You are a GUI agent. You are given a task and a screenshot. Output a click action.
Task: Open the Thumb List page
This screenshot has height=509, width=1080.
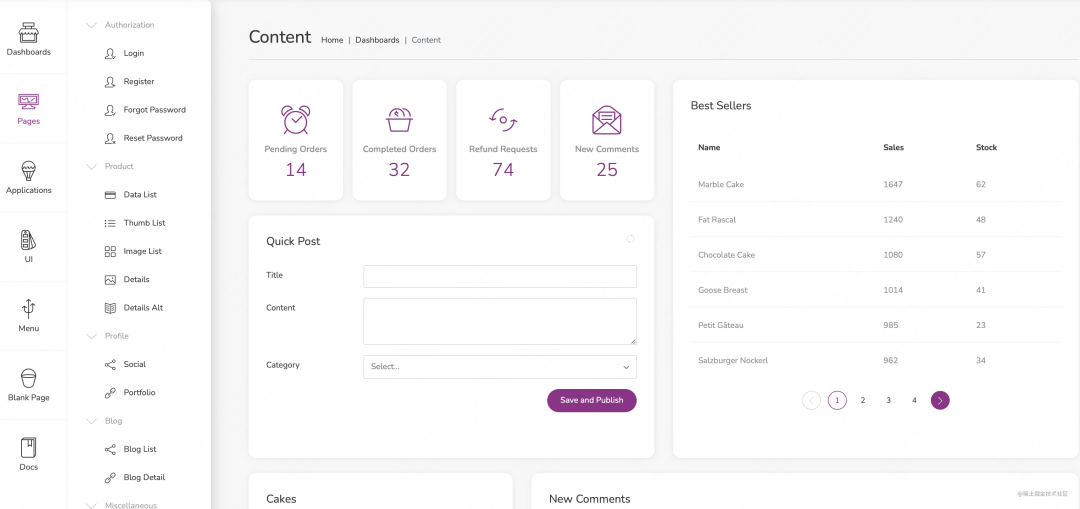pyautogui.click(x=145, y=223)
